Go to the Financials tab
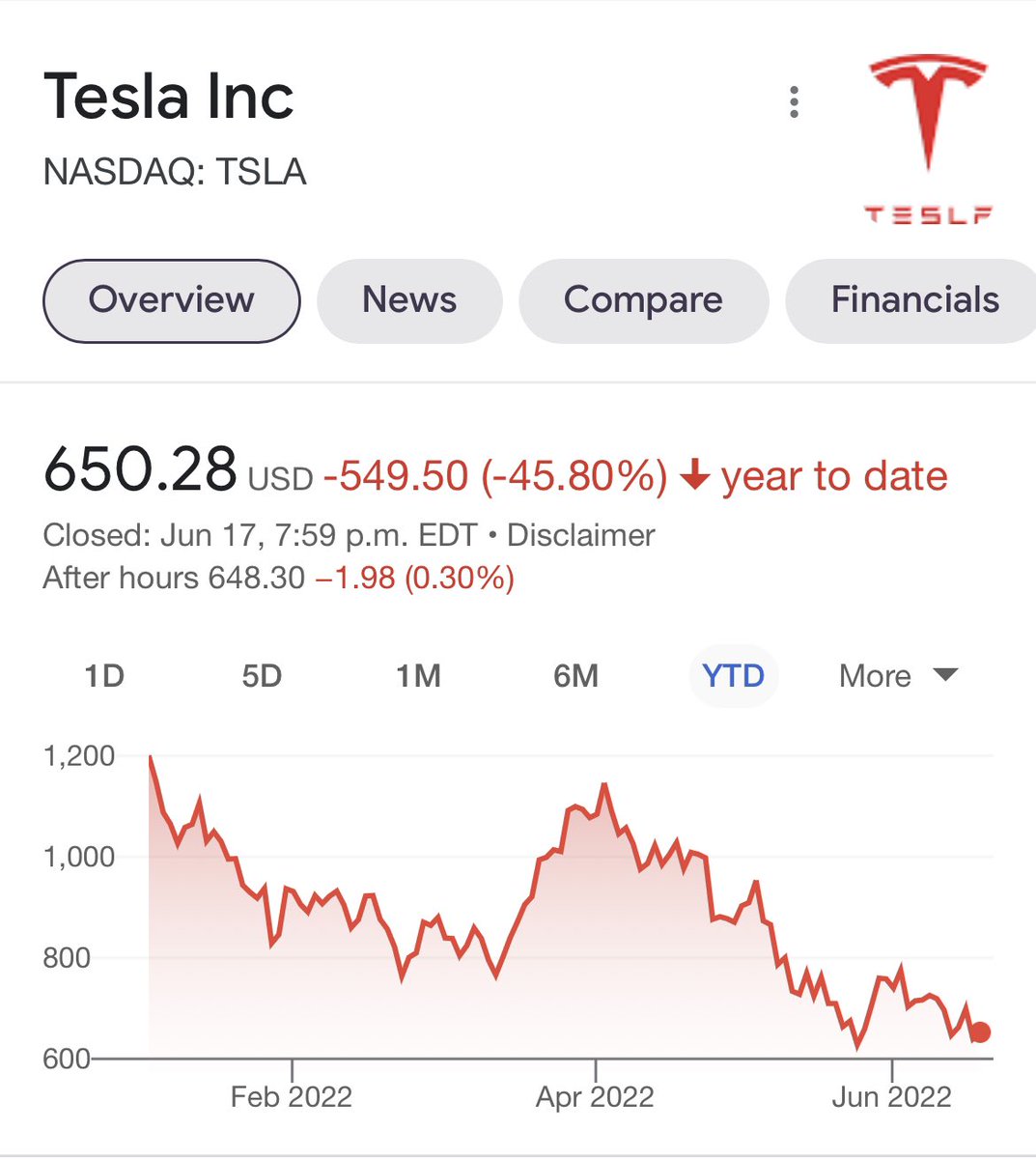 point(913,300)
